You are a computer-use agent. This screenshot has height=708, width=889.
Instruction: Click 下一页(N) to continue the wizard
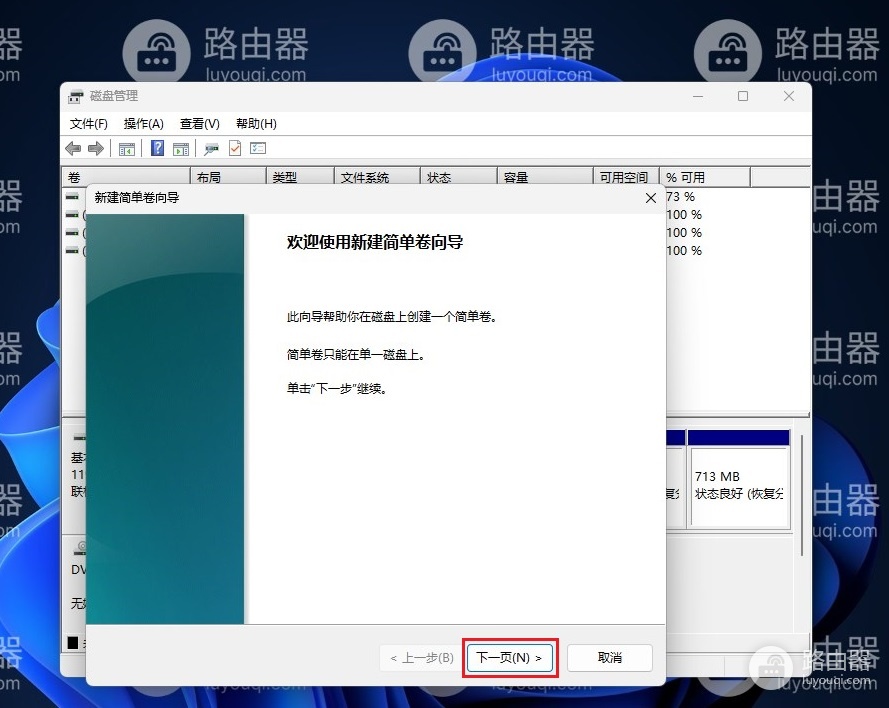510,658
